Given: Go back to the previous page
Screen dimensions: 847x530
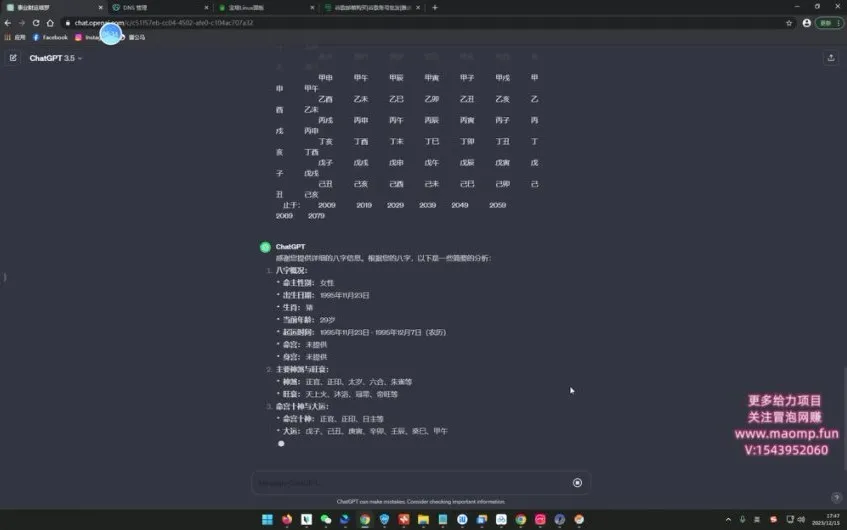Looking at the screenshot, I should (8, 22).
